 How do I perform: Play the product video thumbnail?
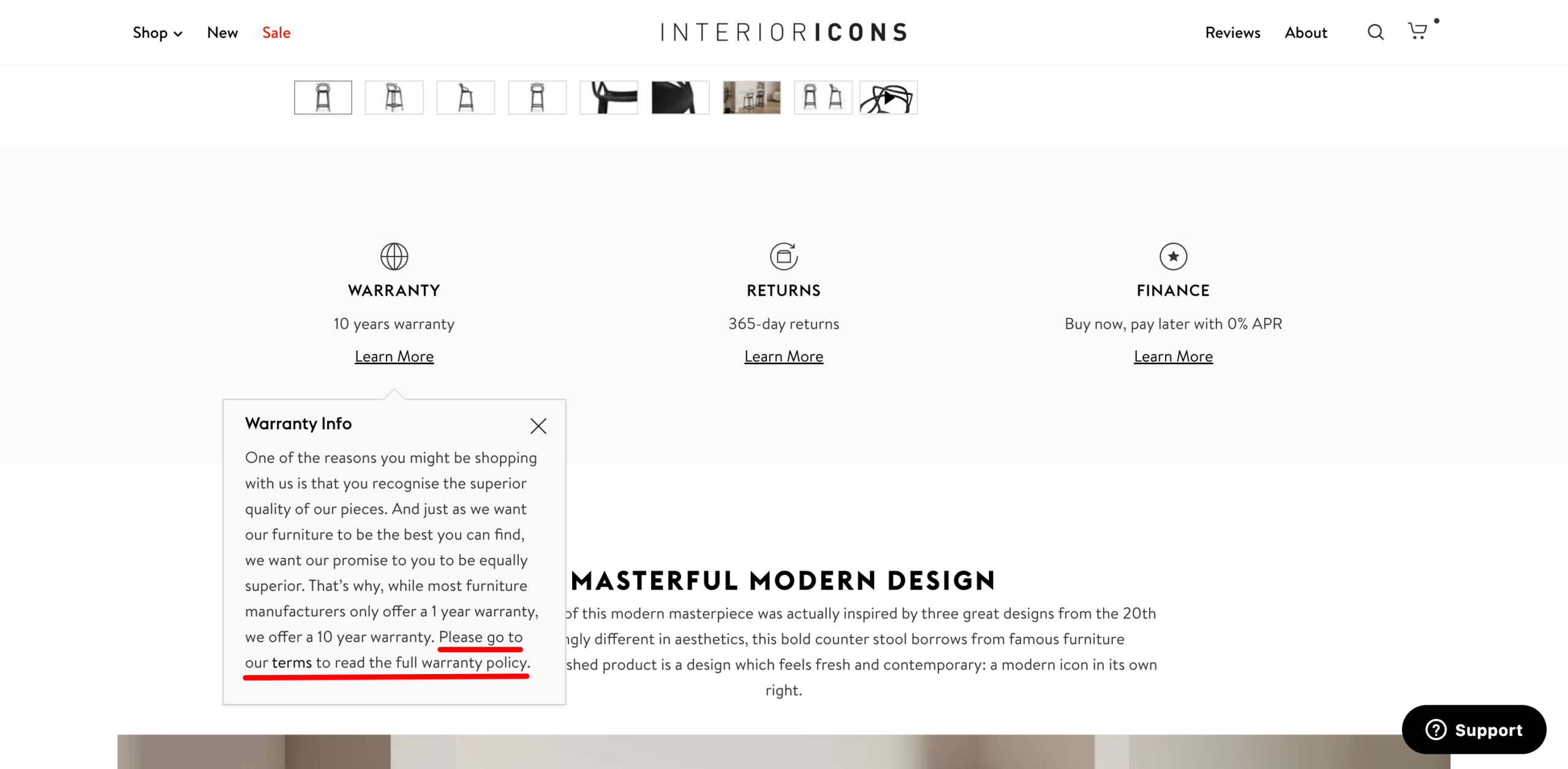[x=888, y=98]
